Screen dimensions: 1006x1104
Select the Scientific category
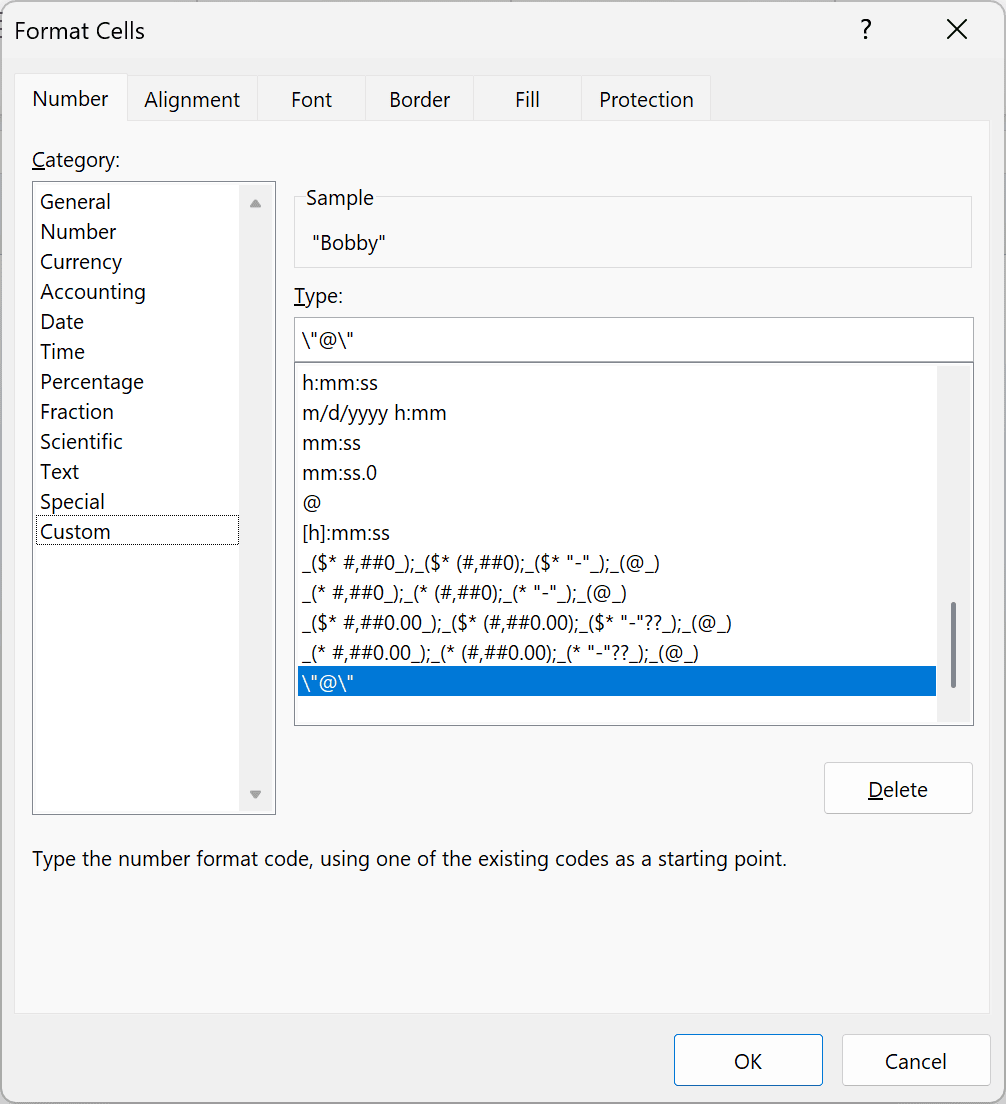point(137,441)
